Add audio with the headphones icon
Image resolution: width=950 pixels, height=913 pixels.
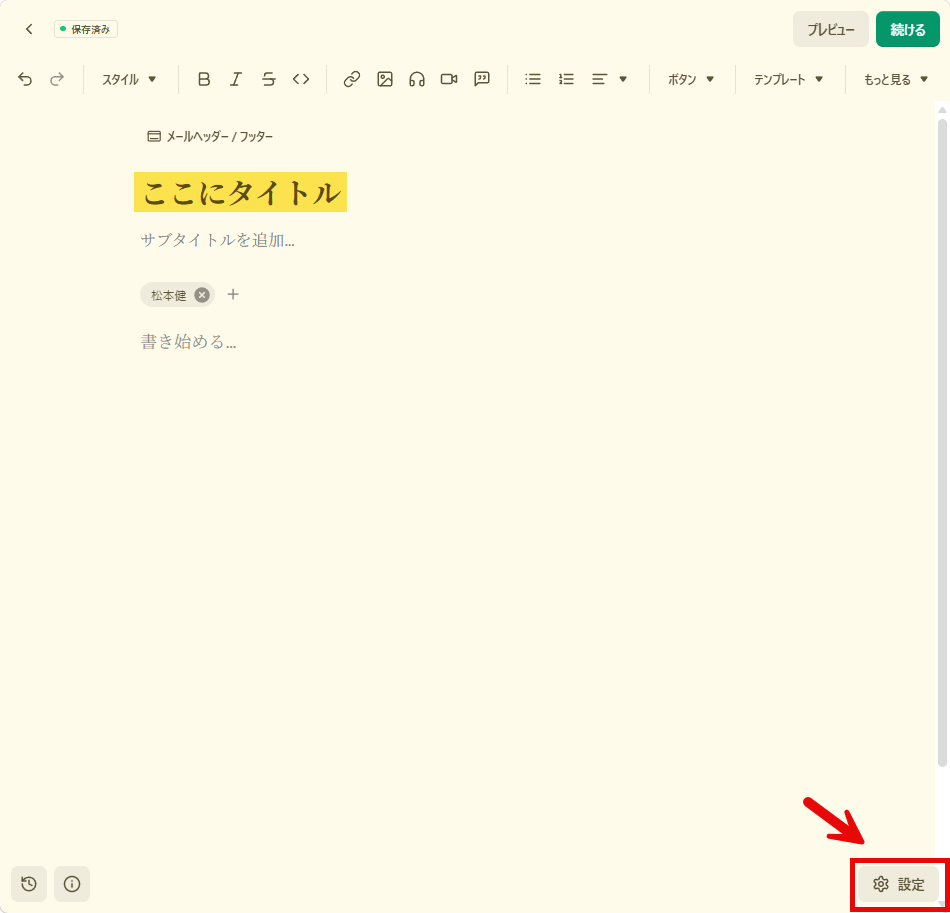point(417,79)
